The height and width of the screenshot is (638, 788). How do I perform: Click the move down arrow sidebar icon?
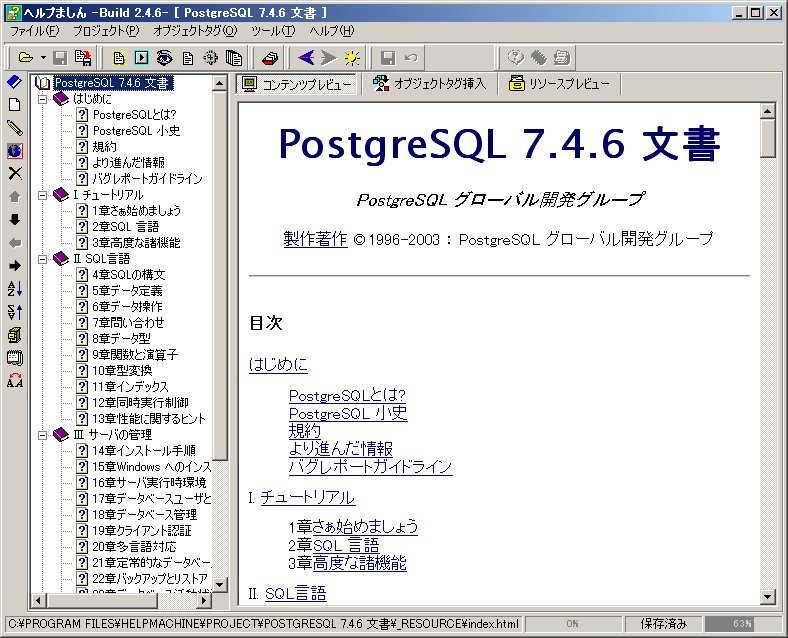pos(15,219)
